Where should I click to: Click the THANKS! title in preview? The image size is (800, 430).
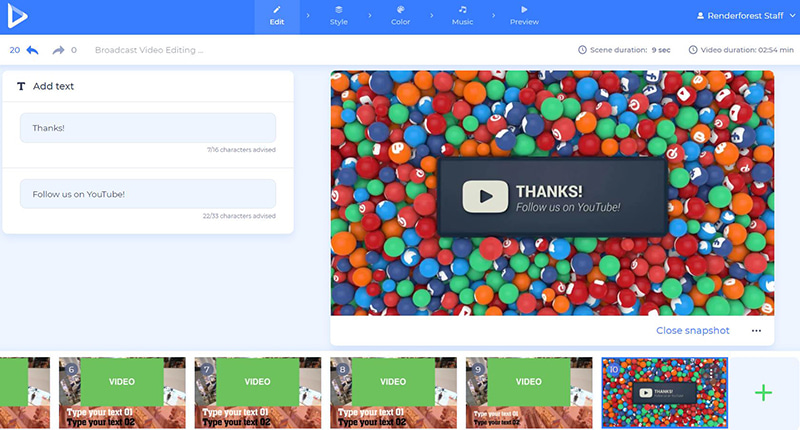pyautogui.click(x=549, y=191)
